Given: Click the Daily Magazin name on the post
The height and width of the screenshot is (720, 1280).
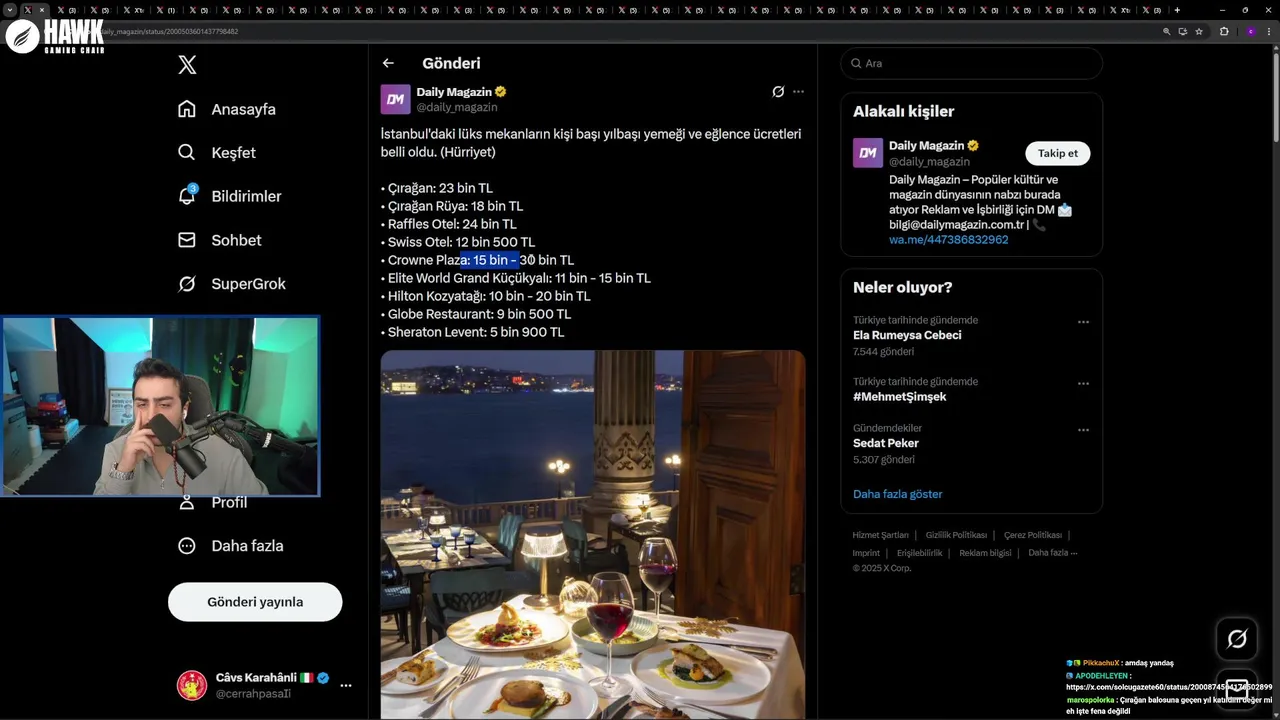Looking at the screenshot, I should click(454, 91).
